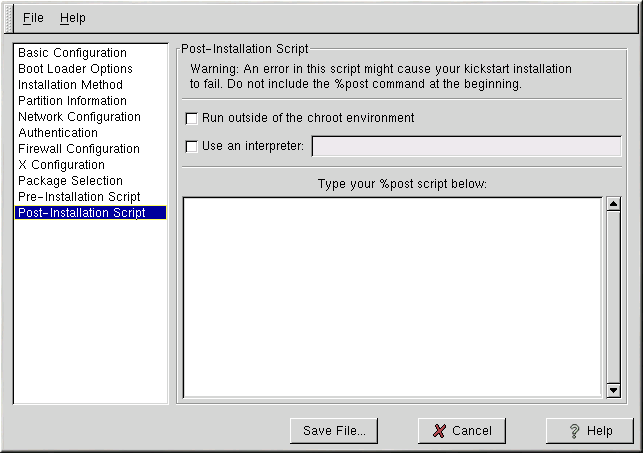
Task: Select Basic Configuration in sidebar
Action: (x=72, y=53)
